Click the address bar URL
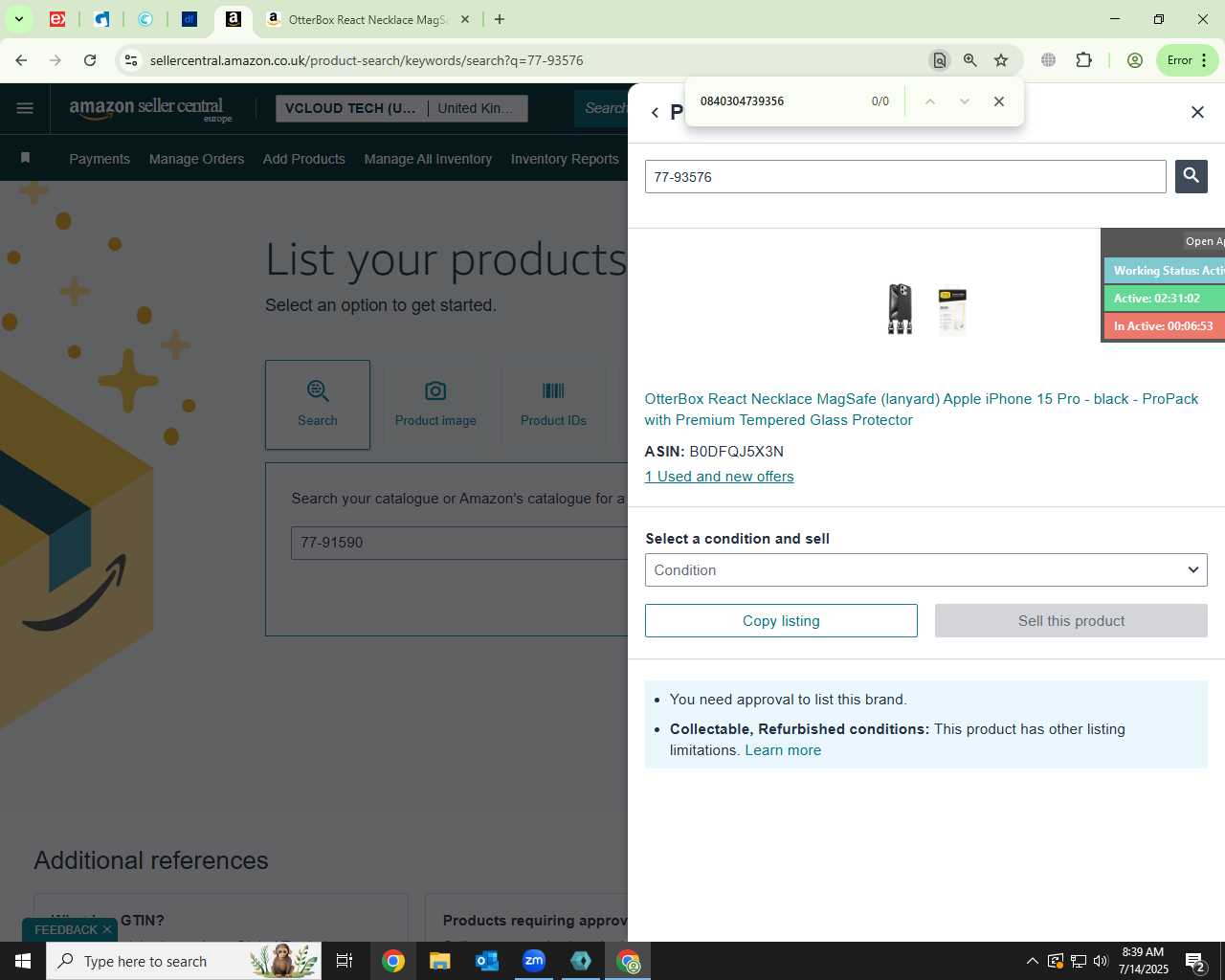The width and height of the screenshot is (1225, 980). pyautogui.click(x=367, y=60)
